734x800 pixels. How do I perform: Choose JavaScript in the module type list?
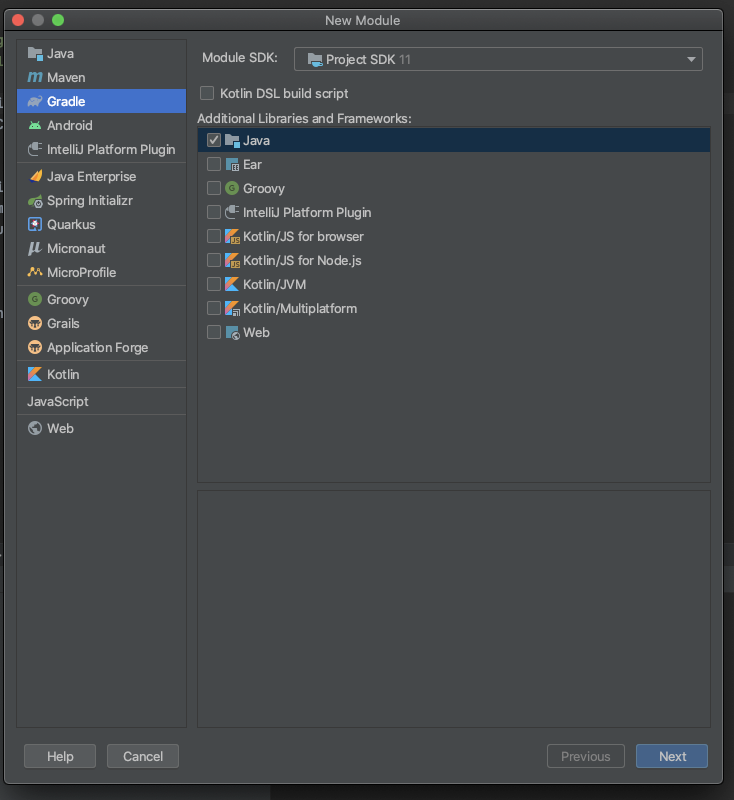click(x=58, y=402)
